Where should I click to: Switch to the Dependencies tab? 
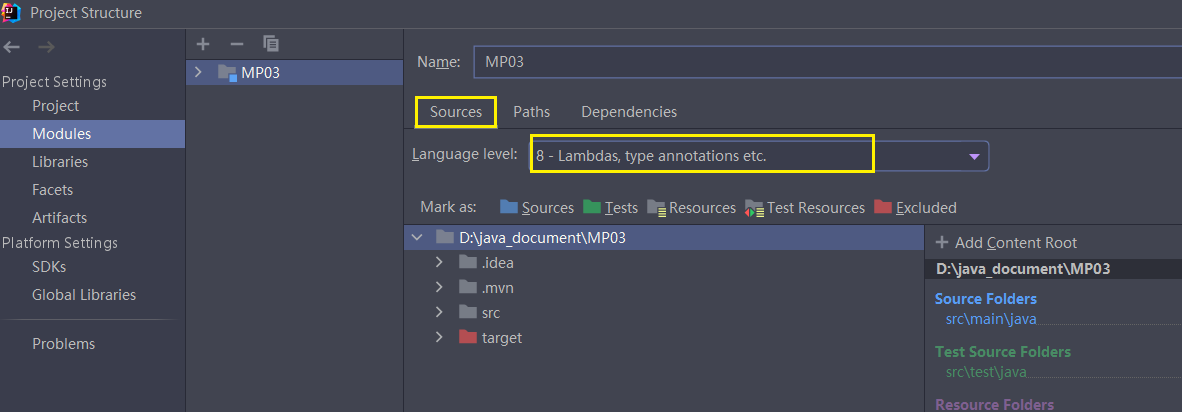pos(629,112)
